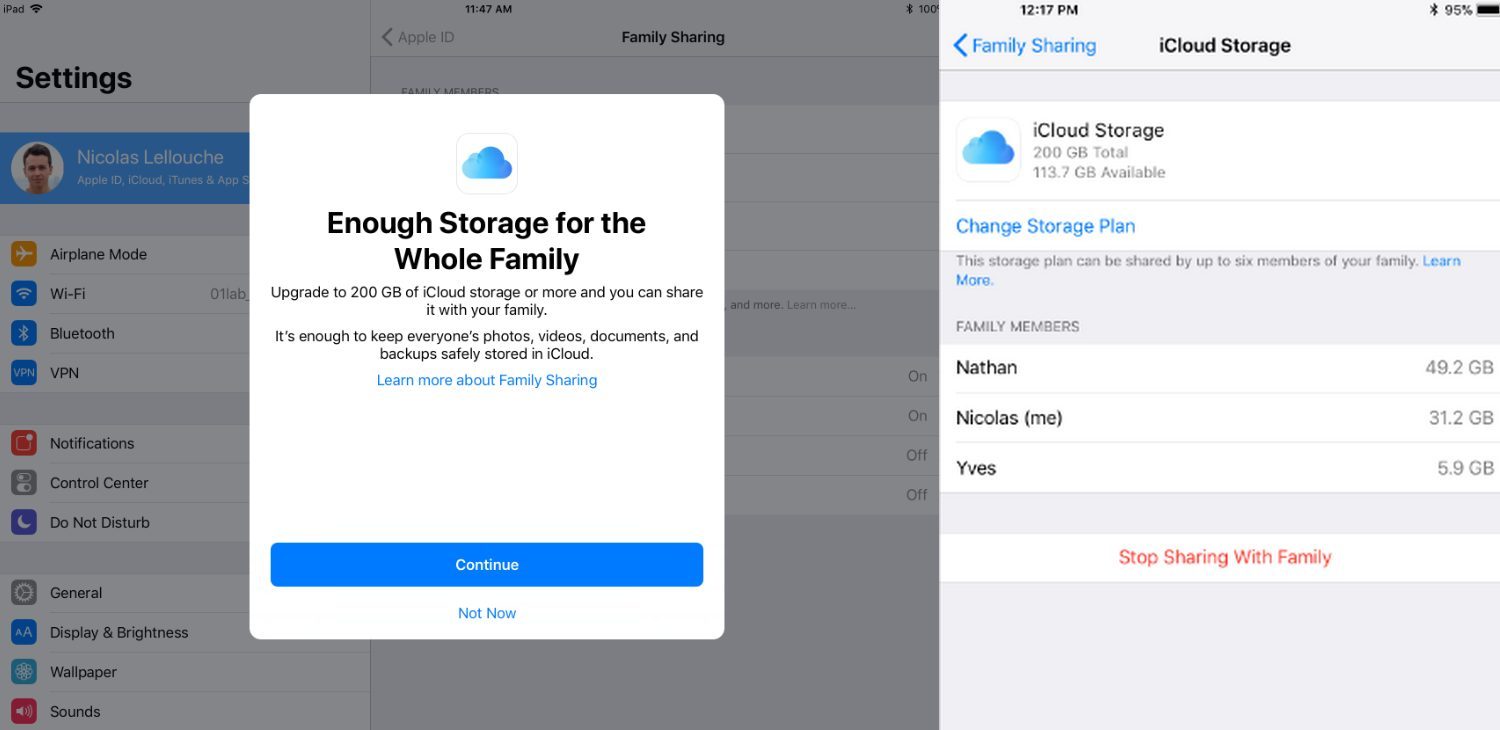1500x730 pixels.
Task: Open Bluetooth settings row
Action: pos(125,333)
